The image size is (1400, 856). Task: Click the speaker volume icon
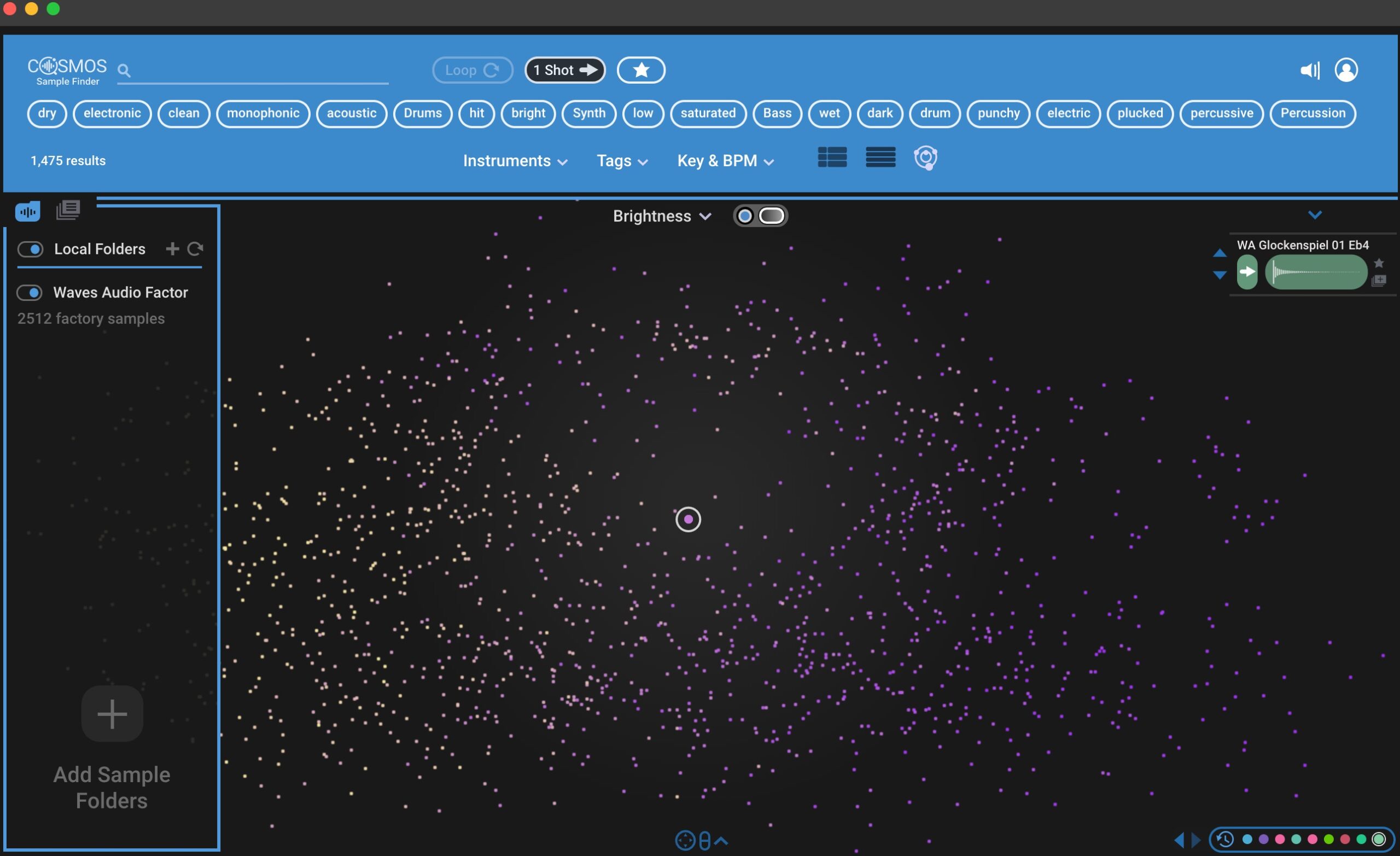click(1310, 71)
